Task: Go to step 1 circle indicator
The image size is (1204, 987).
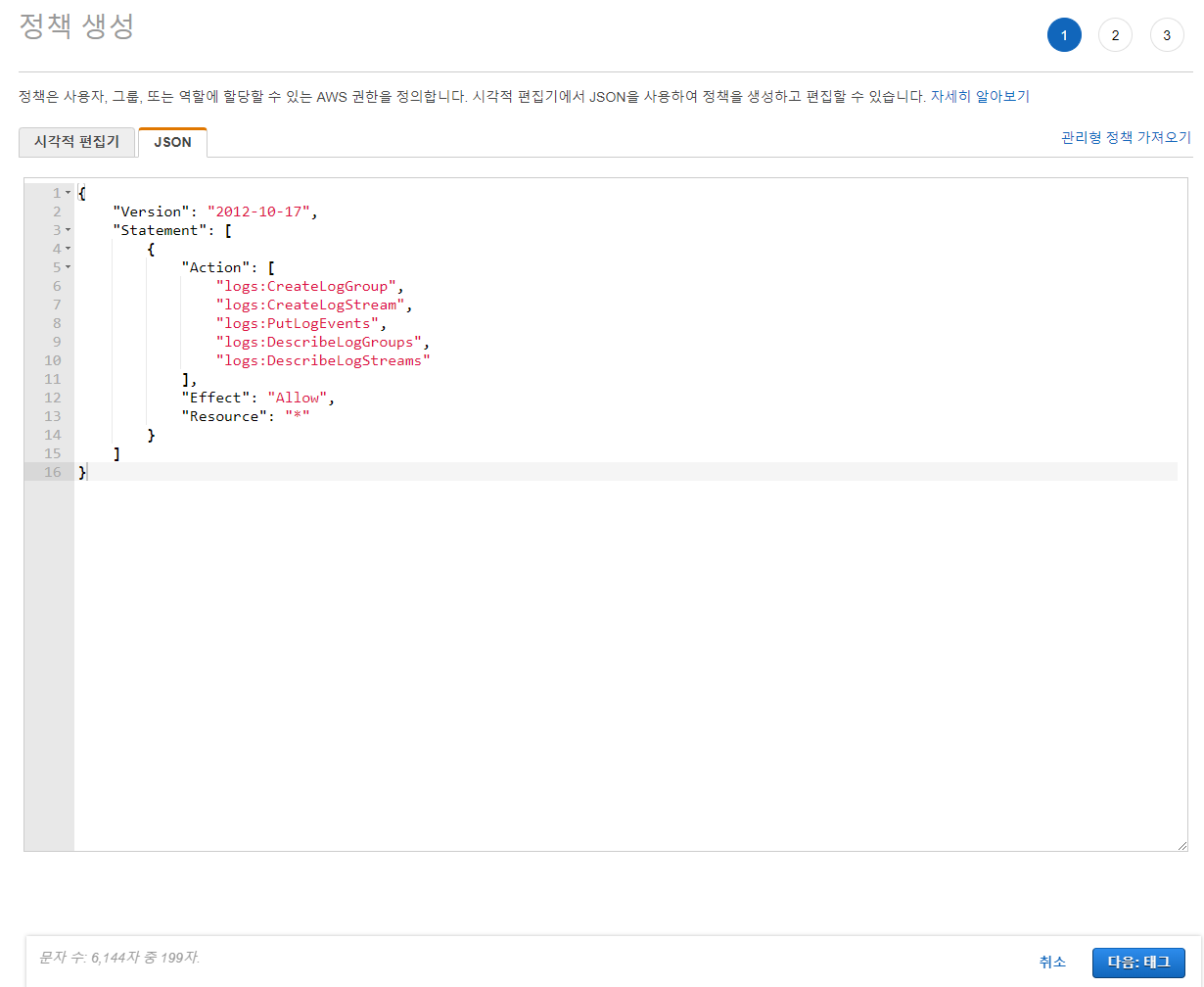Action: [x=1064, y=35]
